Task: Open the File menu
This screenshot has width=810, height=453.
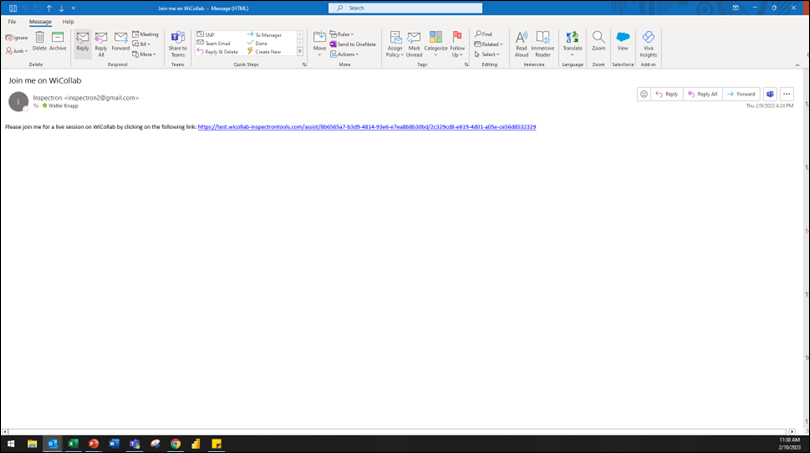Action: coord(12,21)
